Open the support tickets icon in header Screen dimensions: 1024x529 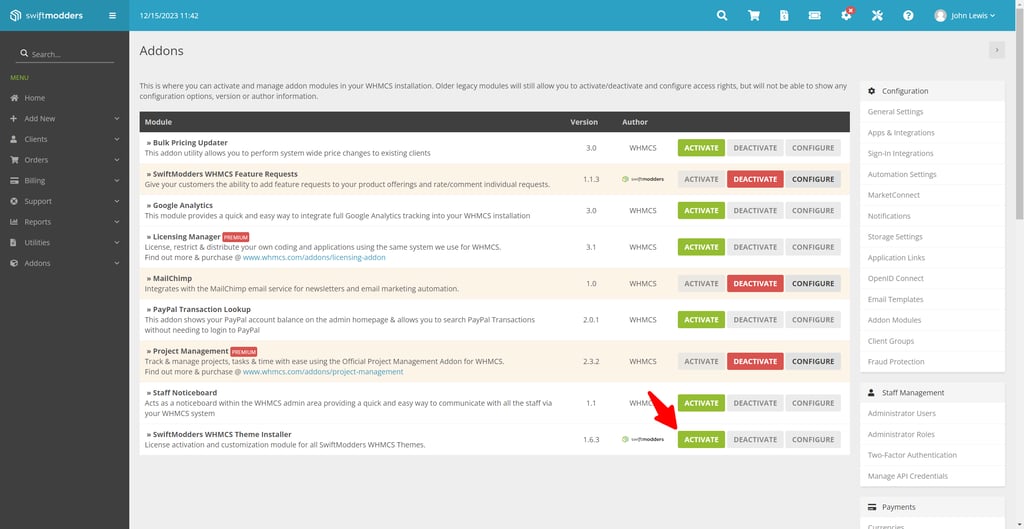[x=815, y=16]
